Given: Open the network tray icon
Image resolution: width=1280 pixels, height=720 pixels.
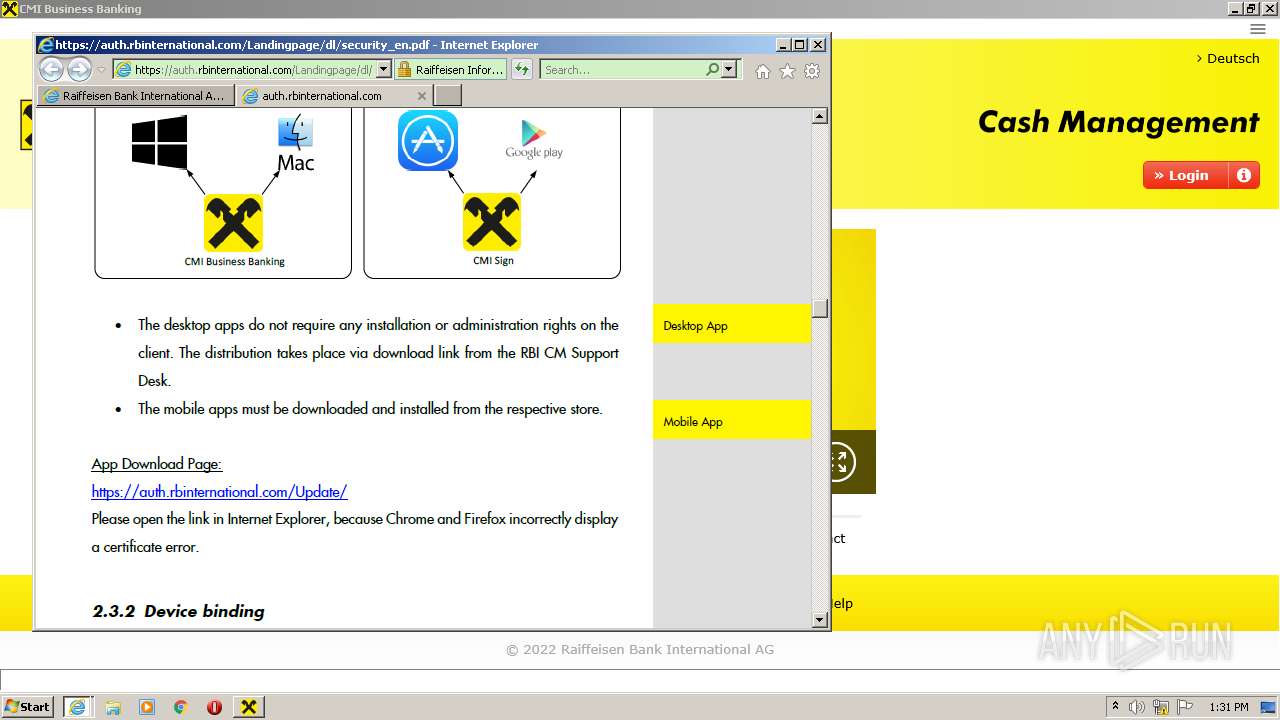Looking at the screenshot, I should 1161,707.
